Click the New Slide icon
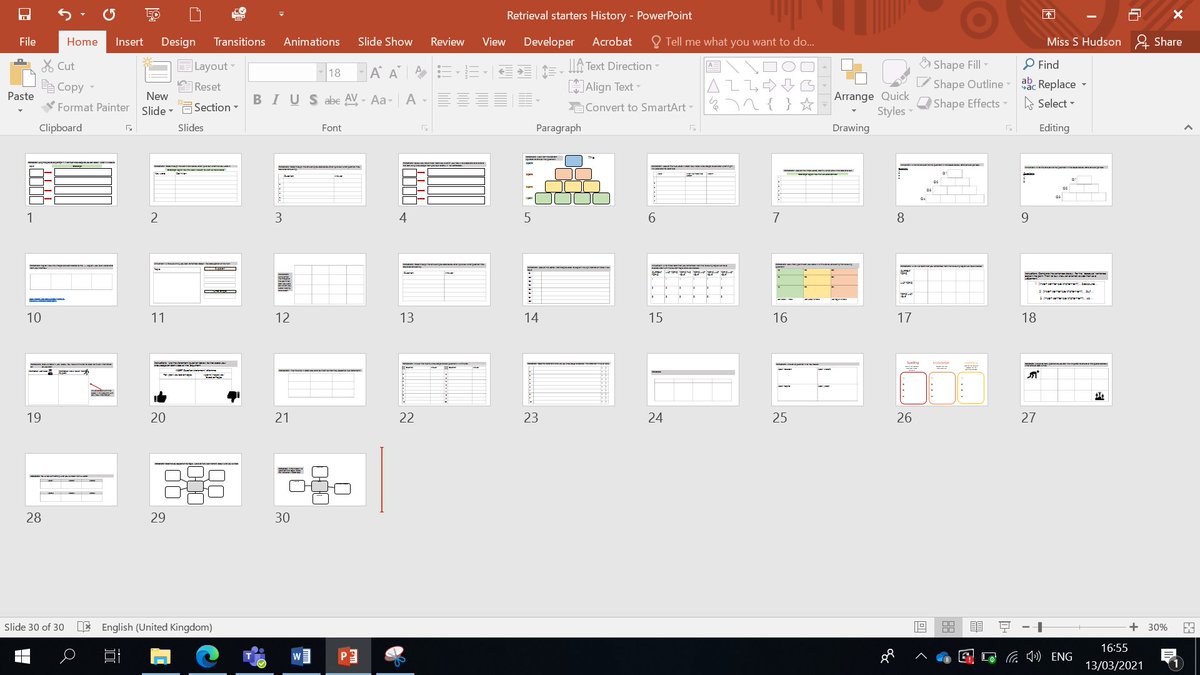Image resolution: width=1200 pixels, height=675 pixels. coord(156,75)
